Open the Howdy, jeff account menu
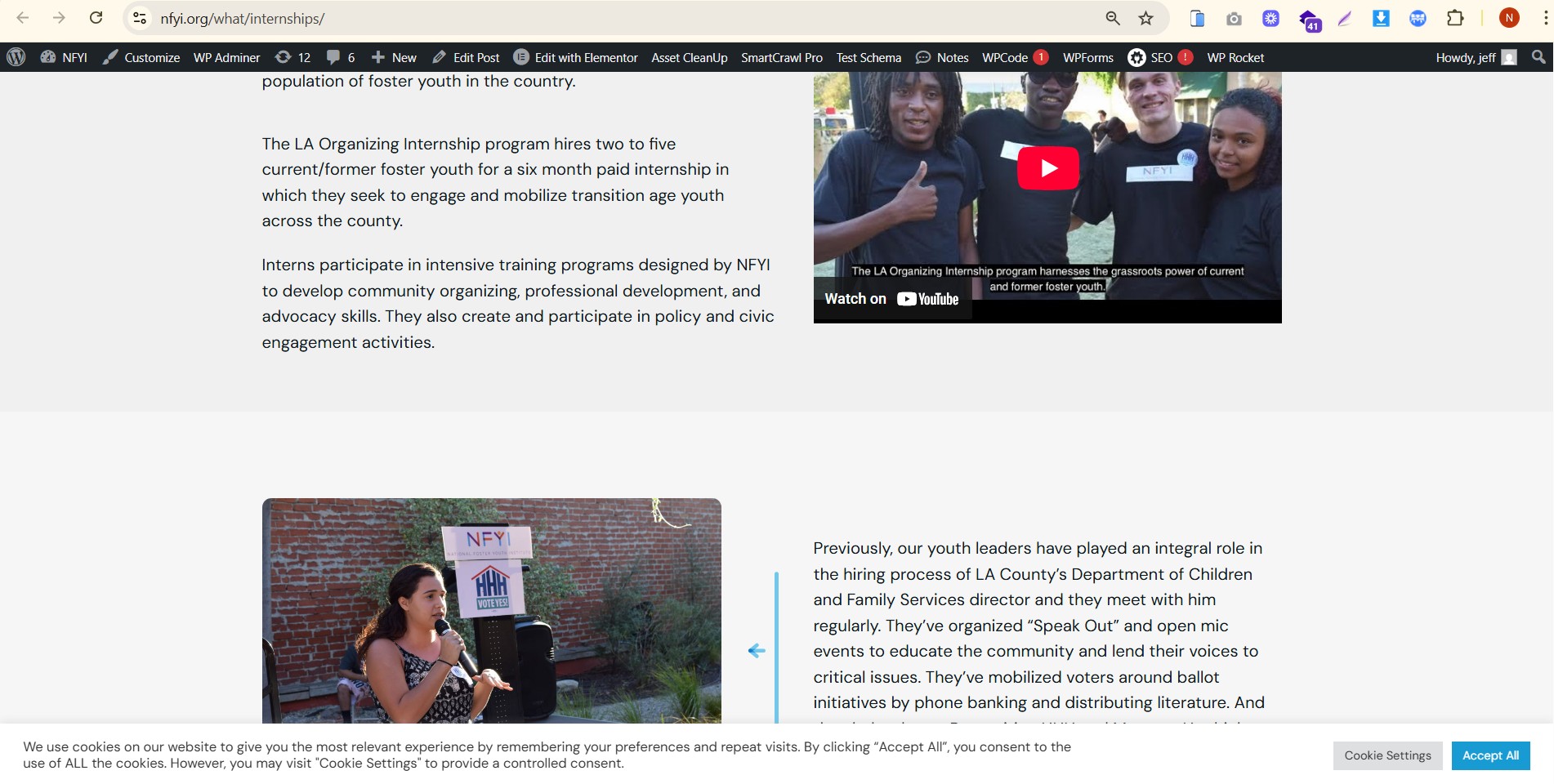The height and width of the screenshot is (784, 1554). point(1475,57)
